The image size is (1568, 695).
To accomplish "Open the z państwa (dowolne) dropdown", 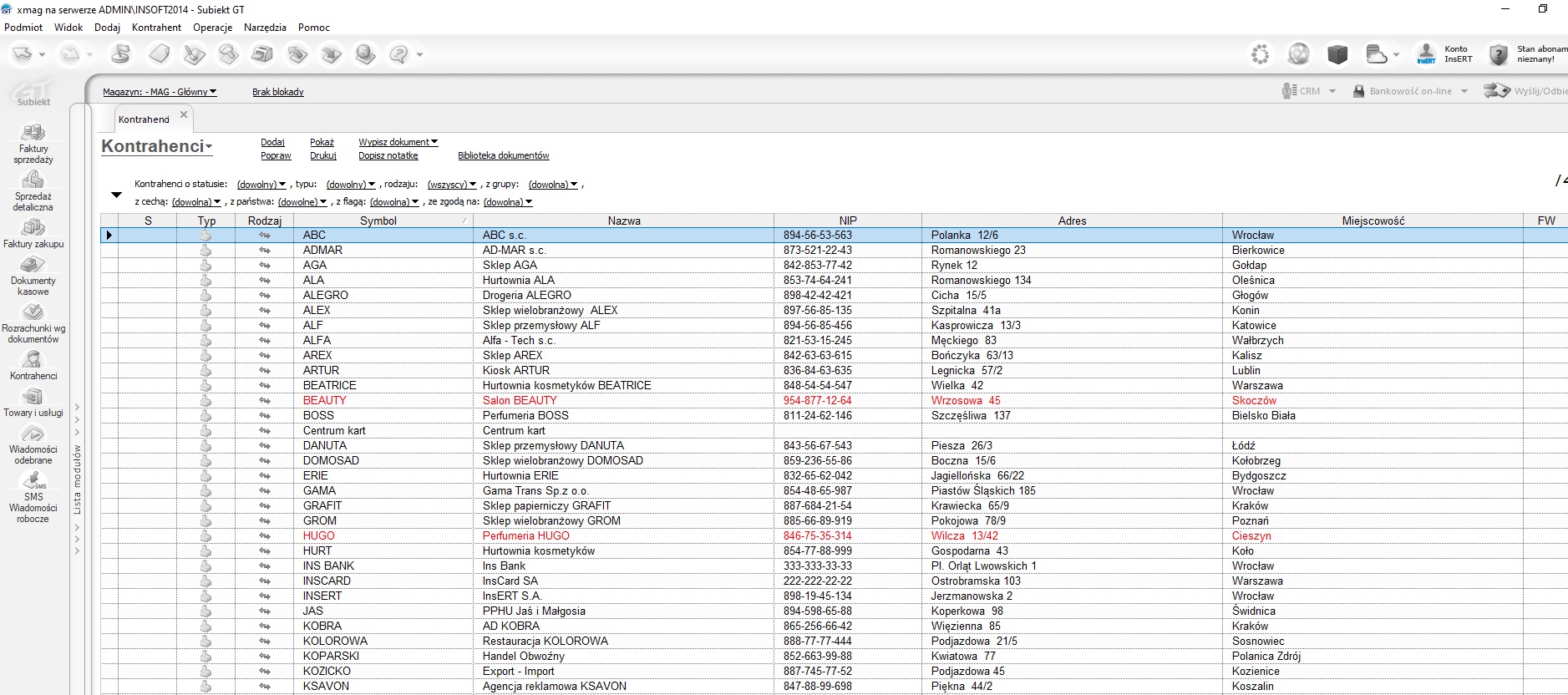I will click(302, 202).
